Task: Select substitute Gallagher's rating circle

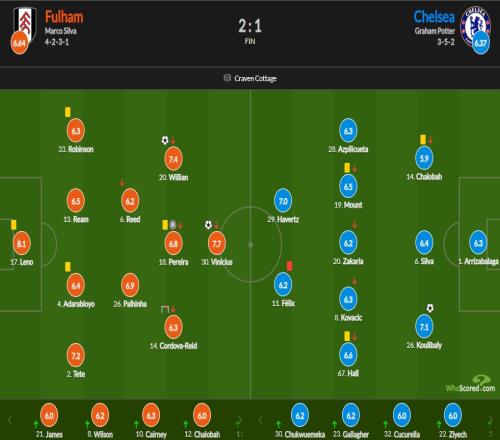Action: coord(351,415)
